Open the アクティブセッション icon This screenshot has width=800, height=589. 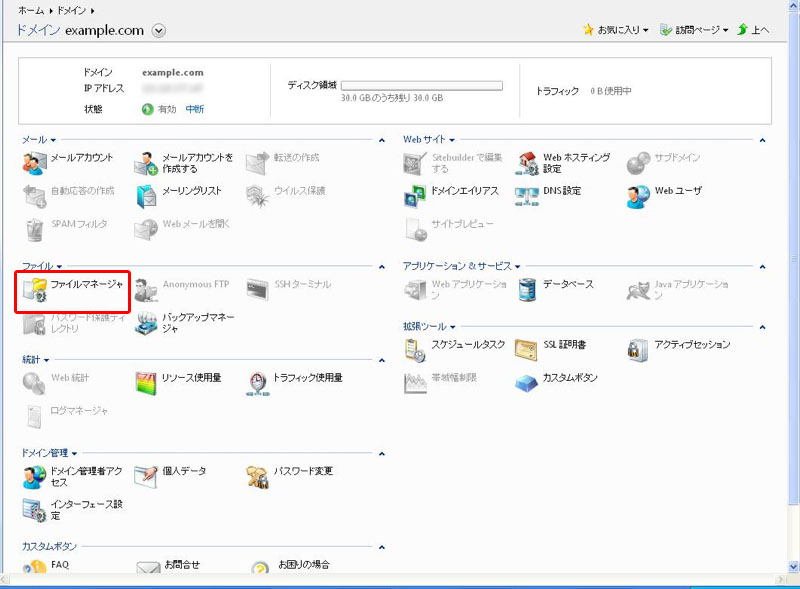pos(638,350)
